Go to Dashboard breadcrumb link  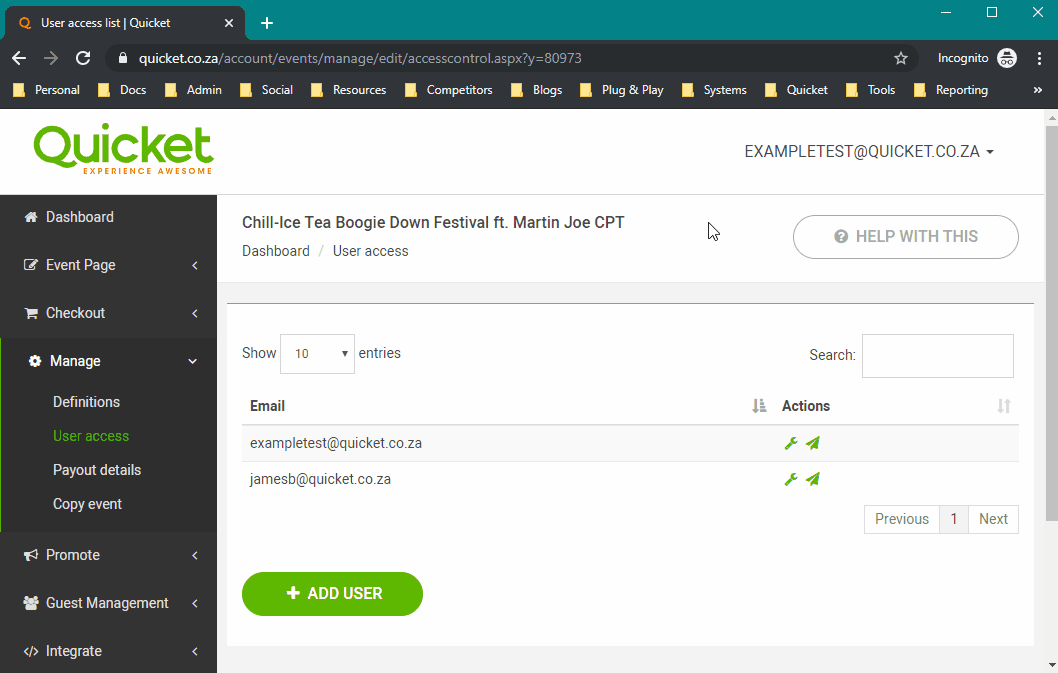tap(276, 251)
